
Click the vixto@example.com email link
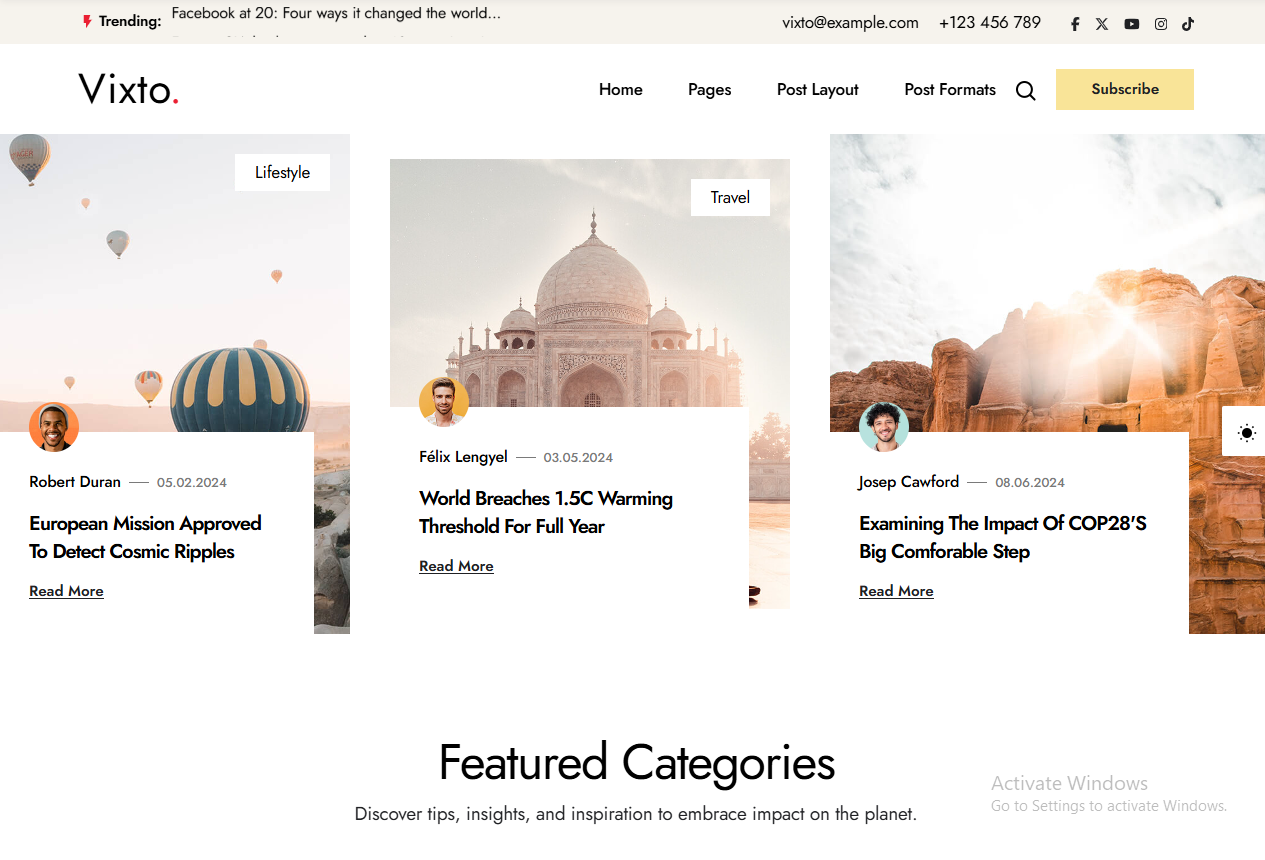(x=850, y=22)
